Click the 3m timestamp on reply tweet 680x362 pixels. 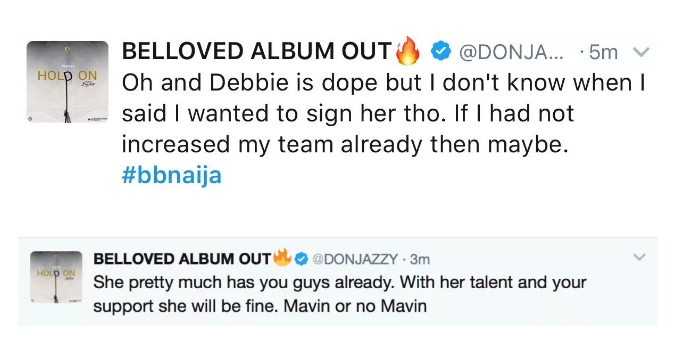click(x=420, y=259)
